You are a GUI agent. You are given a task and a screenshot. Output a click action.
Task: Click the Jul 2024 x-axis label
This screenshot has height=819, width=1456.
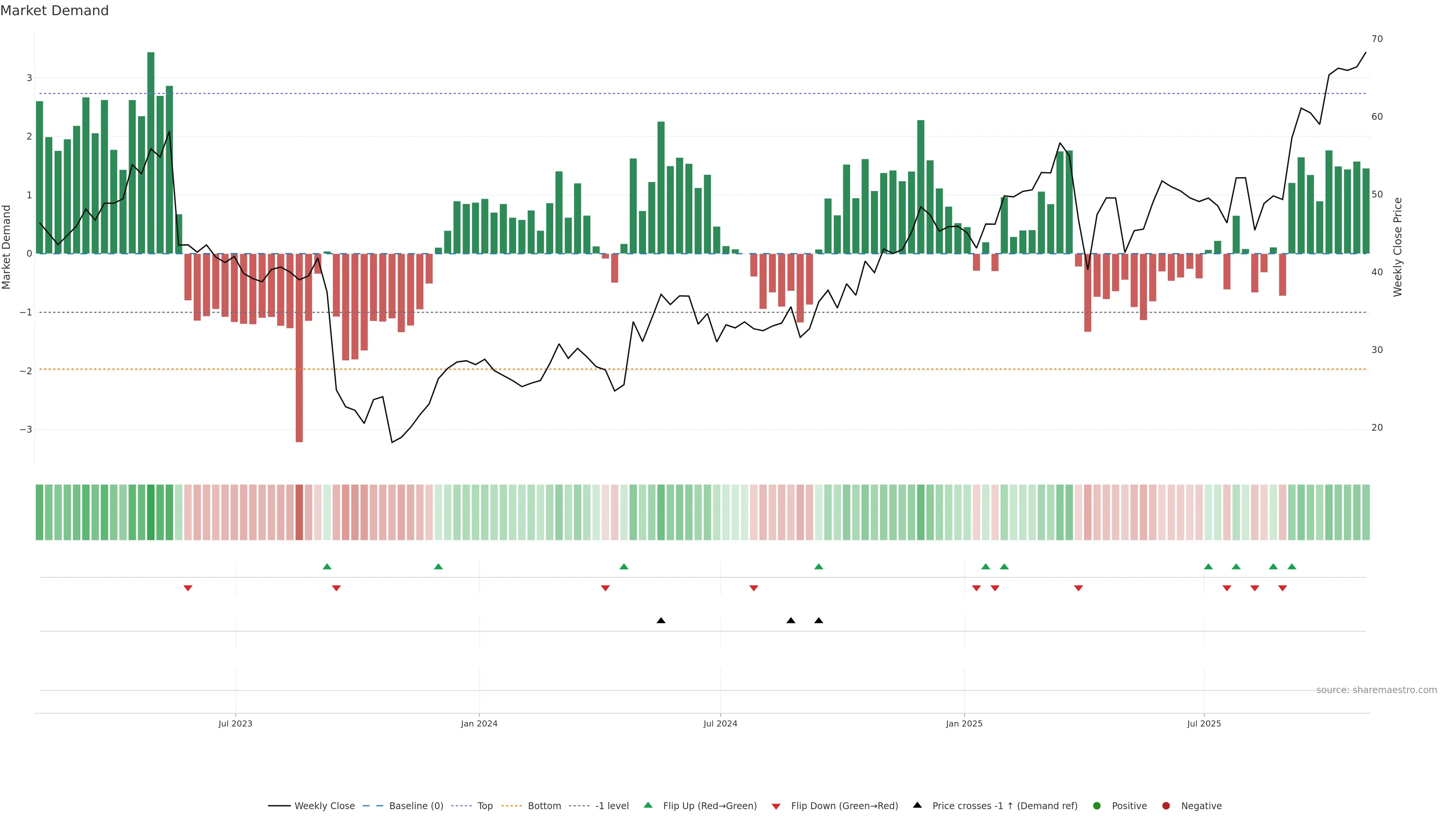tap(720, 723)
